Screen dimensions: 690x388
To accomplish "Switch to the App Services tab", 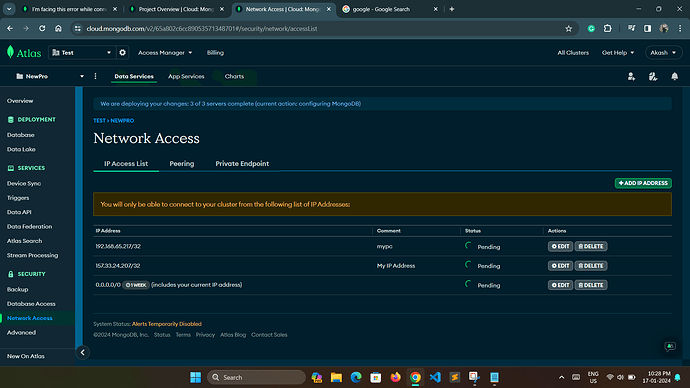I will [186, 76].
